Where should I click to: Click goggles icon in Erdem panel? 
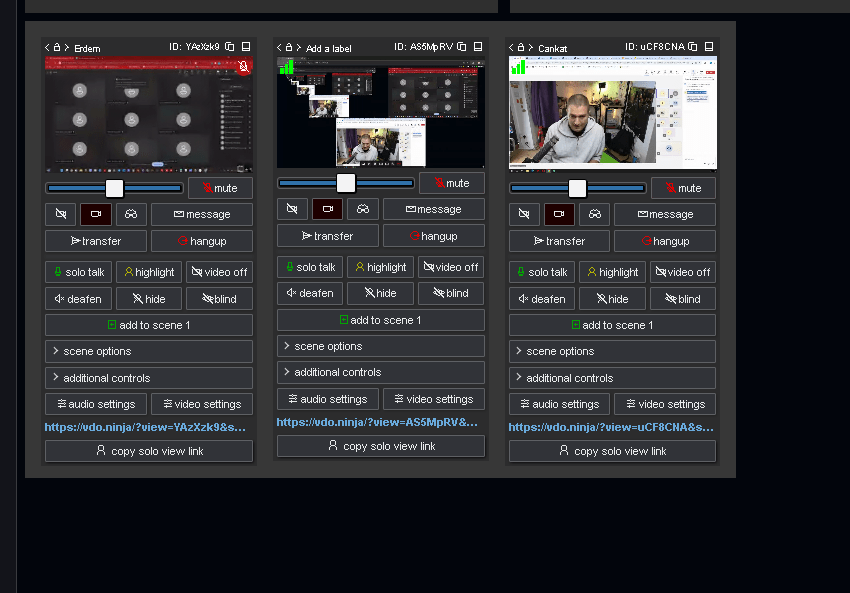131,214
